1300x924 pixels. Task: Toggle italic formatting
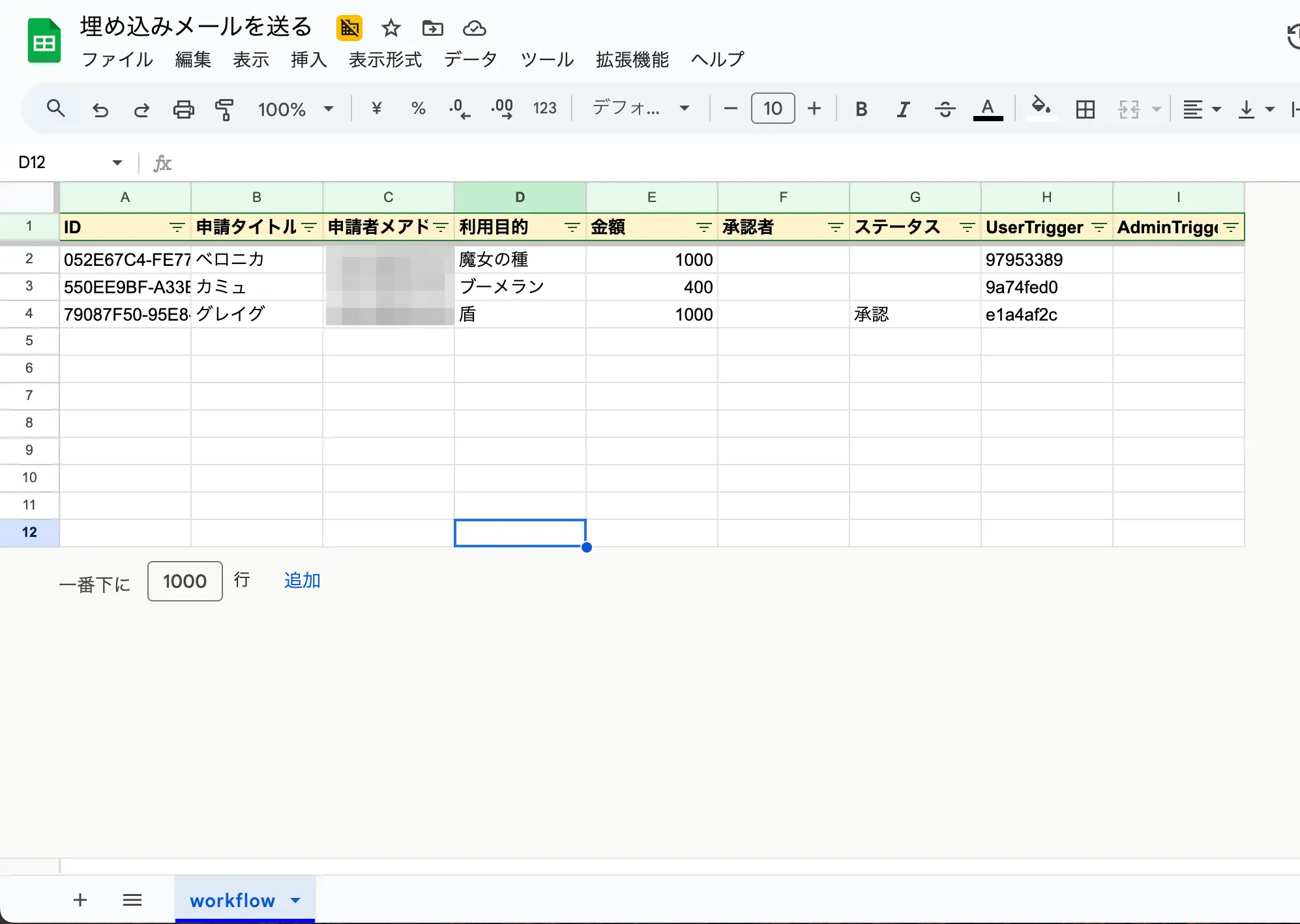pos(903,109)
